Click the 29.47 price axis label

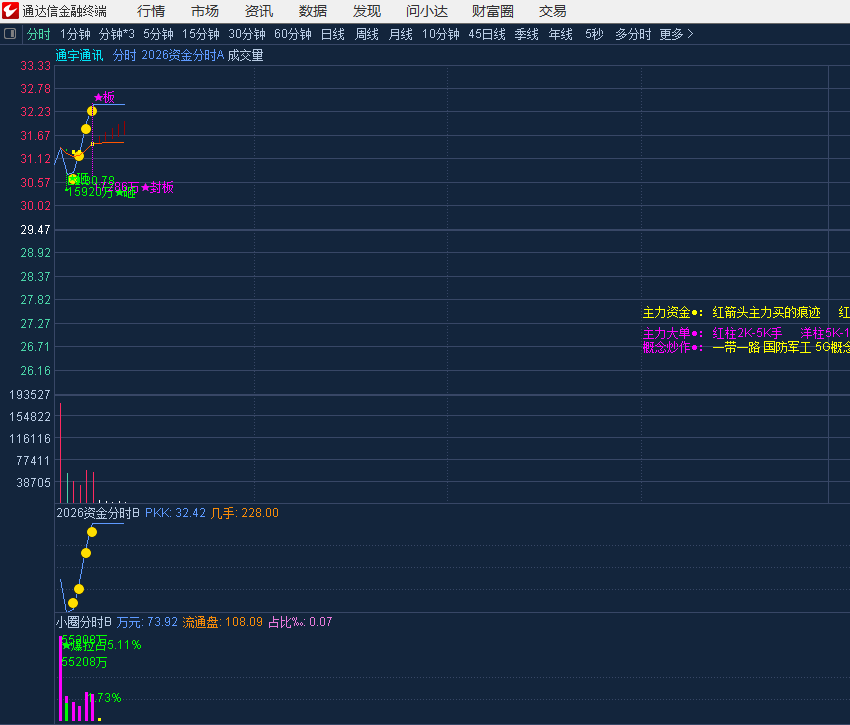pyautogui.click(x=35, y=230)
